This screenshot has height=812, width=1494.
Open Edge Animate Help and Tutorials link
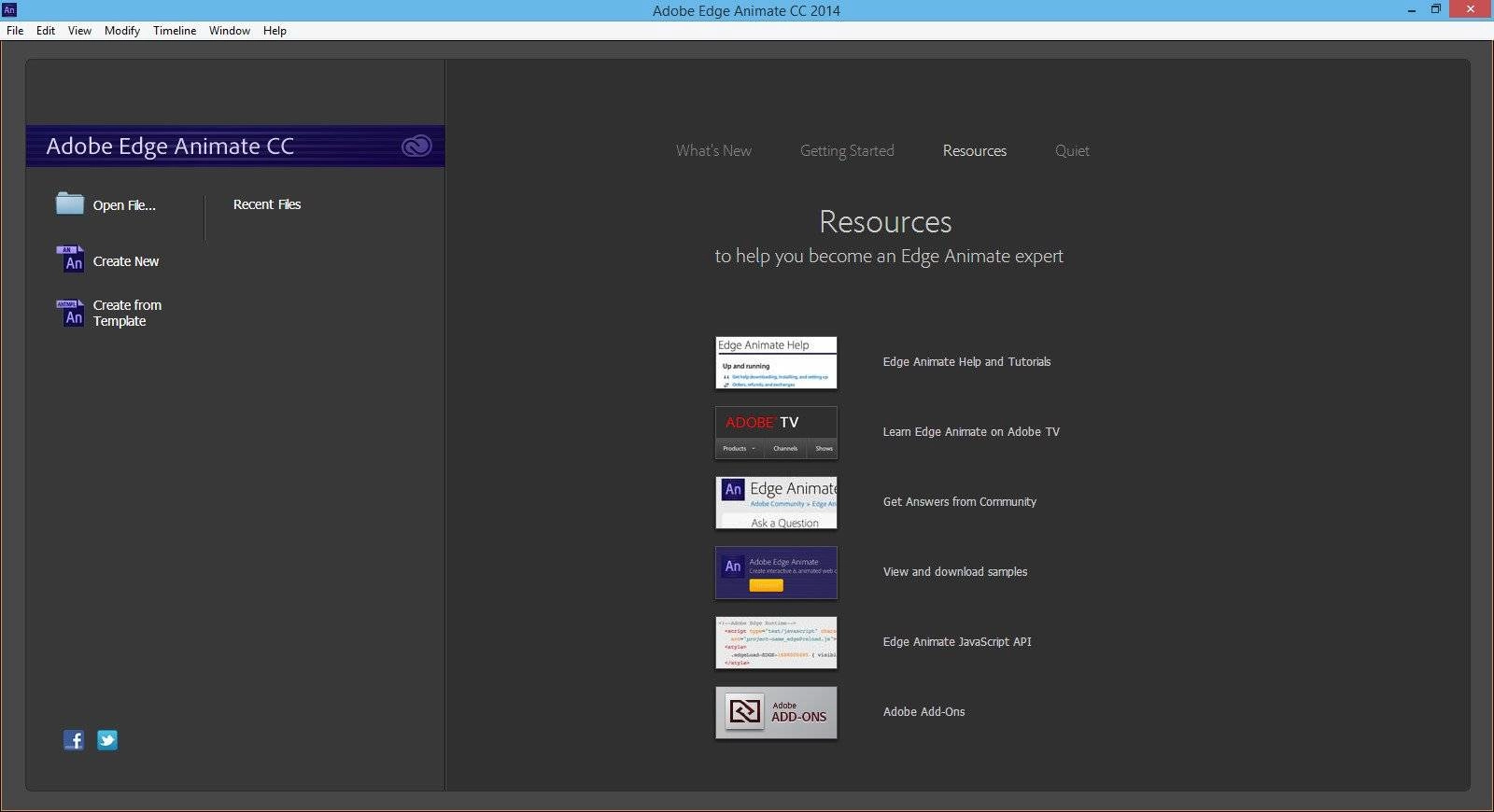pyautogui.click(x=966, y=362)
